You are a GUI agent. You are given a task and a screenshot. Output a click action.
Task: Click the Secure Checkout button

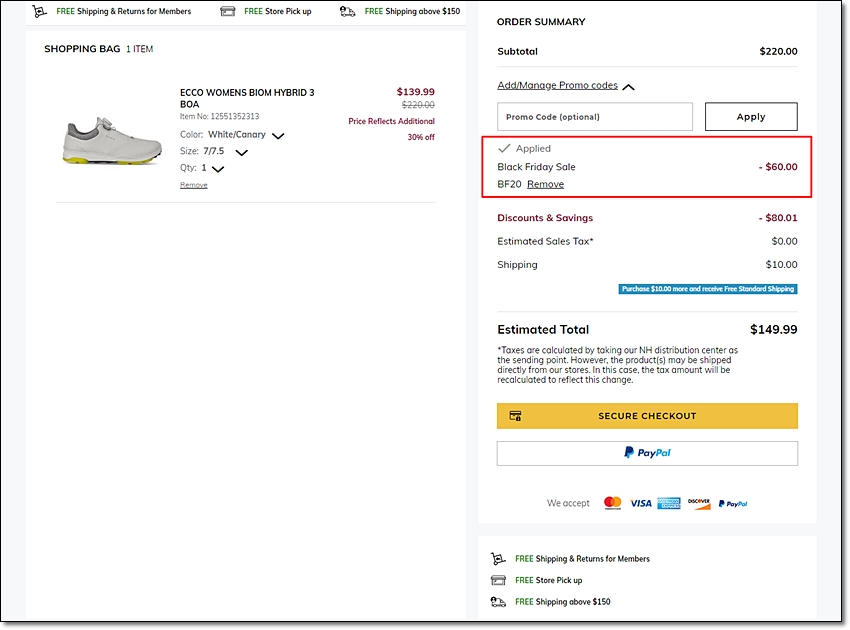(x=647, y=416)
